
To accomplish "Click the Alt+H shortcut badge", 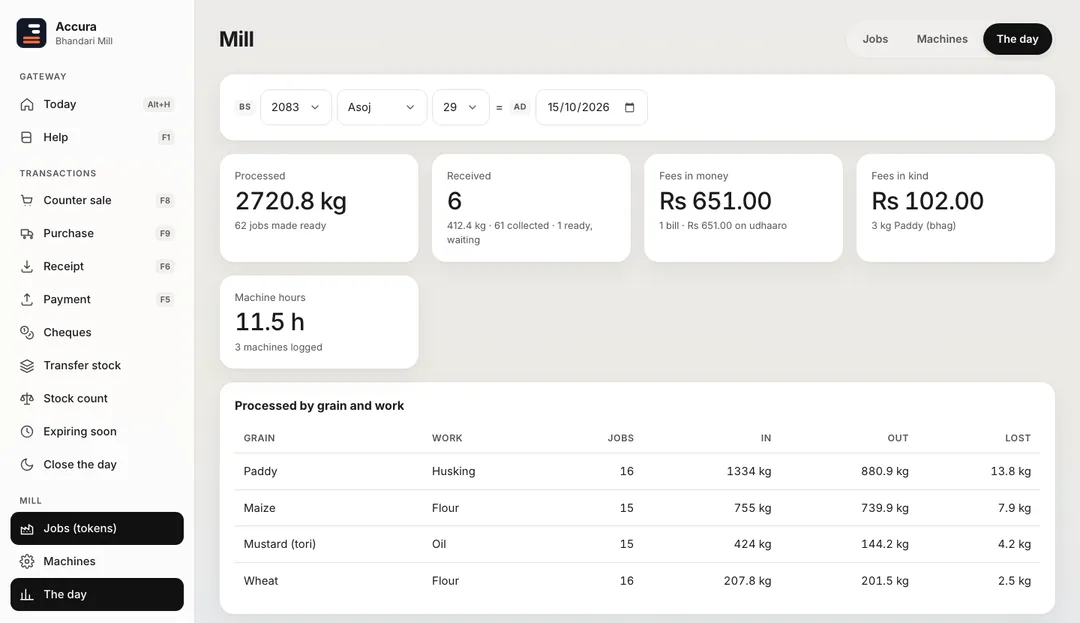I will 158,105.
